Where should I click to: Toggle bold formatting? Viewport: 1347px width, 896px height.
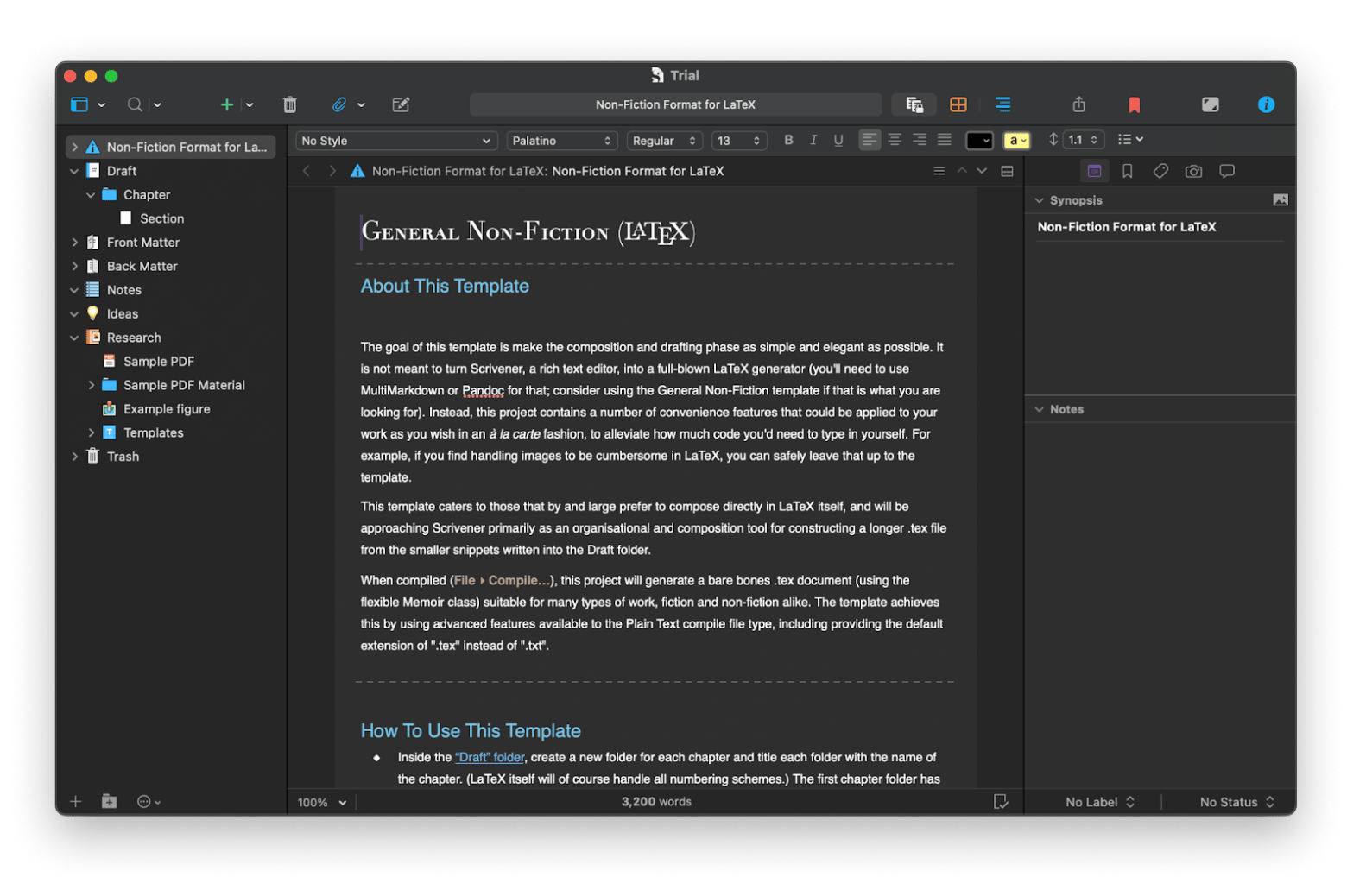[788, 140]
